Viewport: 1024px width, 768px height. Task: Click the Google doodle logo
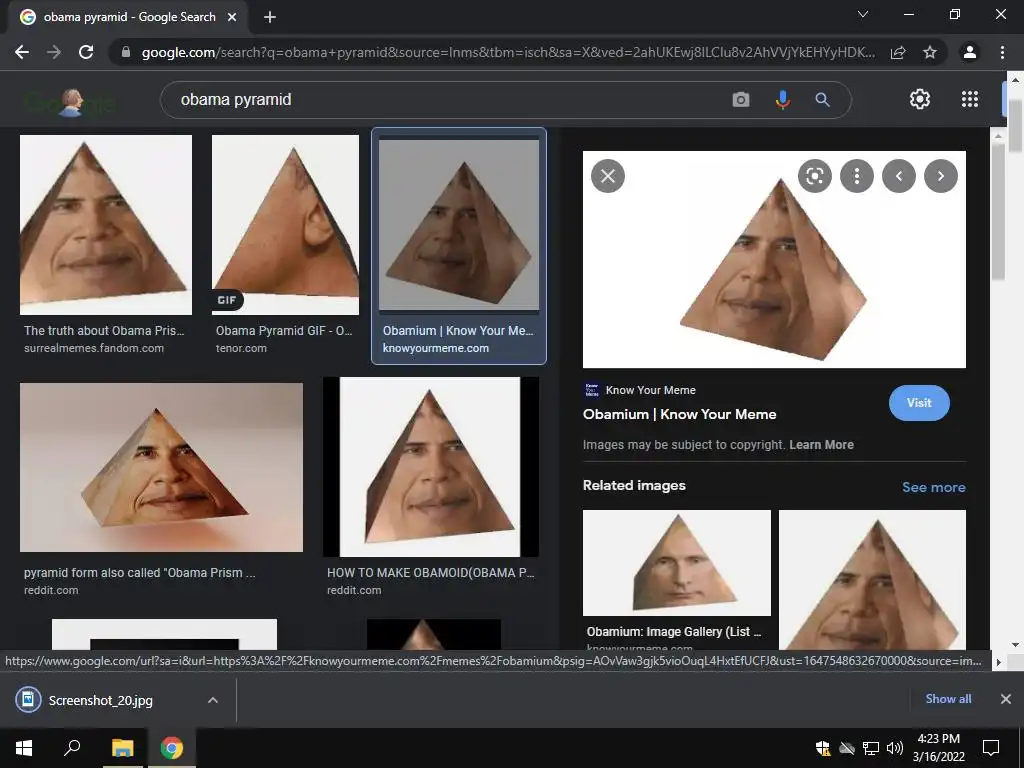tap(70, 102)
